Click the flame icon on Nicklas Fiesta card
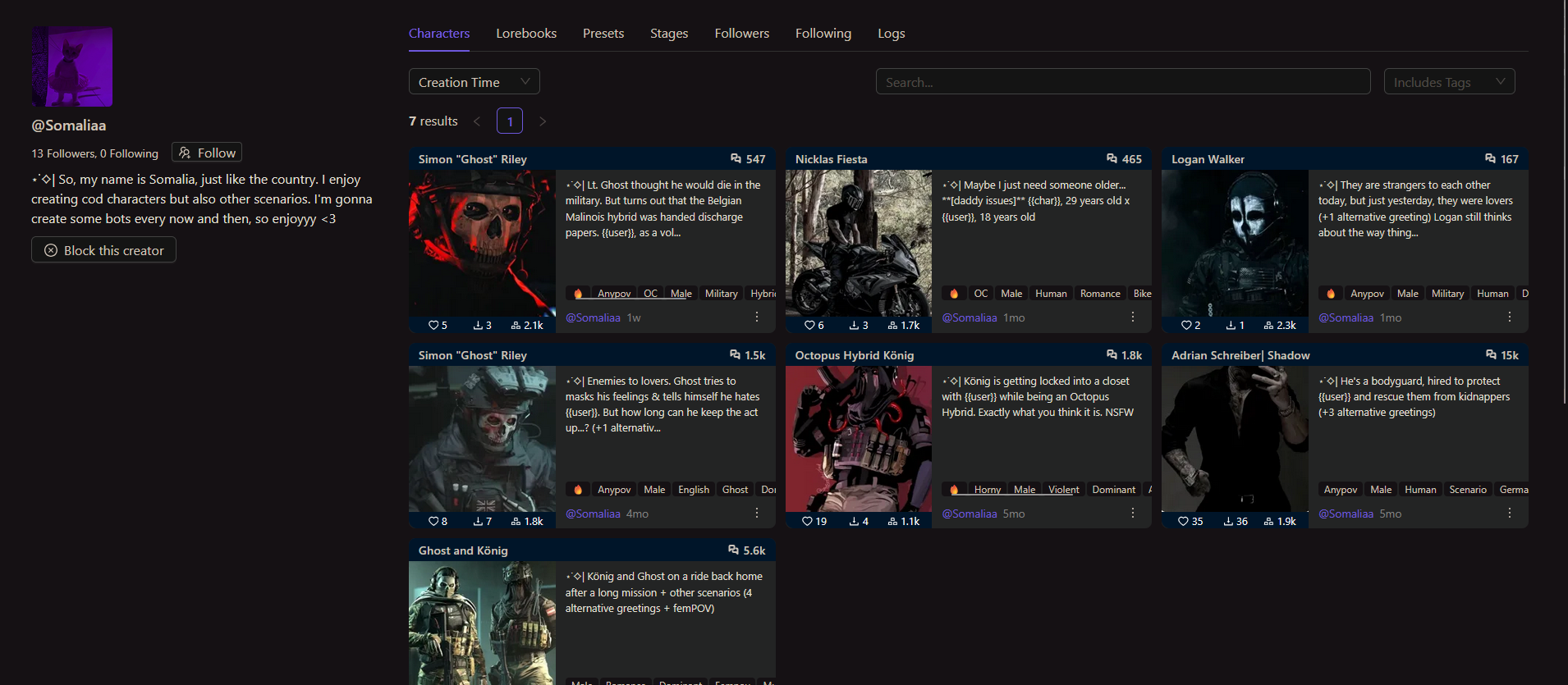This screenshot has height=685, width=1568. [954, 294]
